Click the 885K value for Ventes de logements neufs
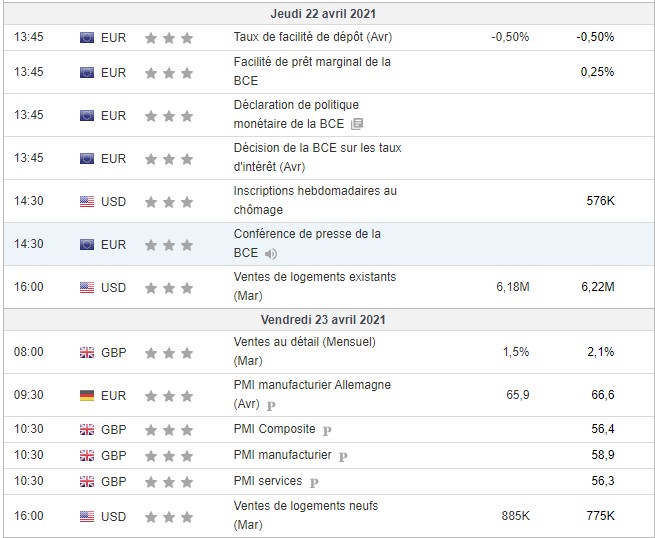This screenshot has width=655, height=538. coord(514,516)
